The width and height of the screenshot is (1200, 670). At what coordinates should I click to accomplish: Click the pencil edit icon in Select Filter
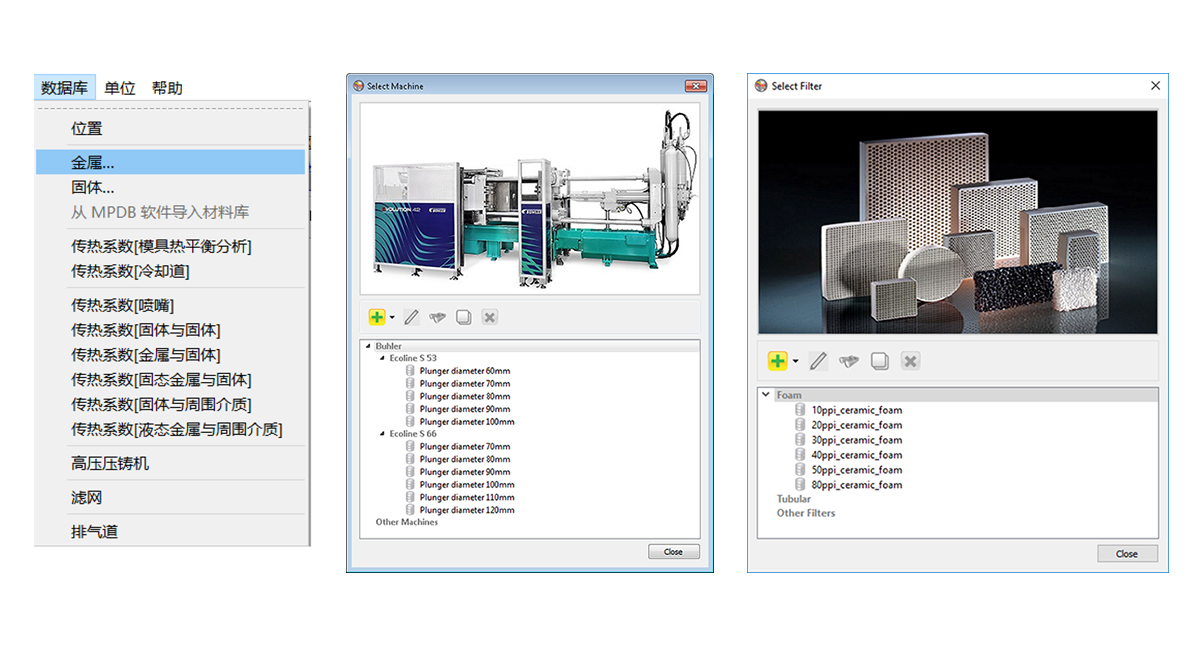coord(818,361)
